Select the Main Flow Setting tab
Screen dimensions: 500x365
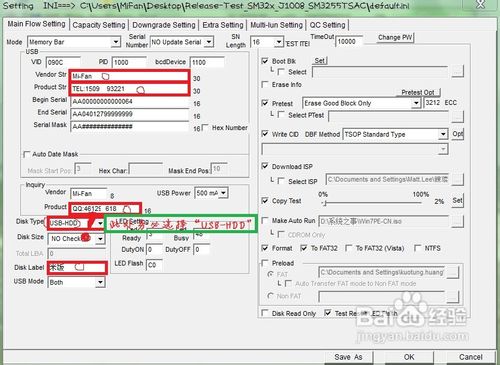[x=36, y=24]
